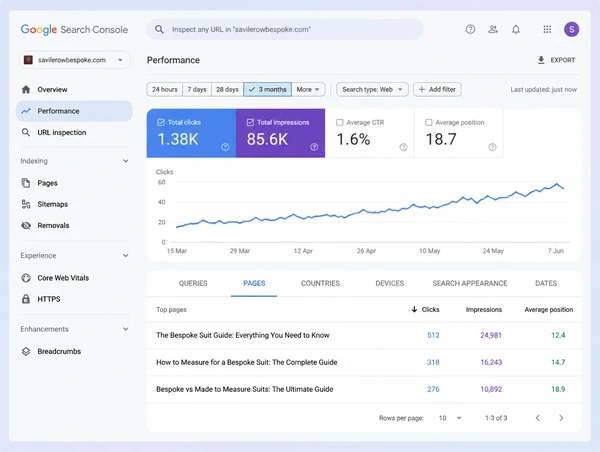Open the Core Web Vitals sidebar link

[x=63, y=278]
